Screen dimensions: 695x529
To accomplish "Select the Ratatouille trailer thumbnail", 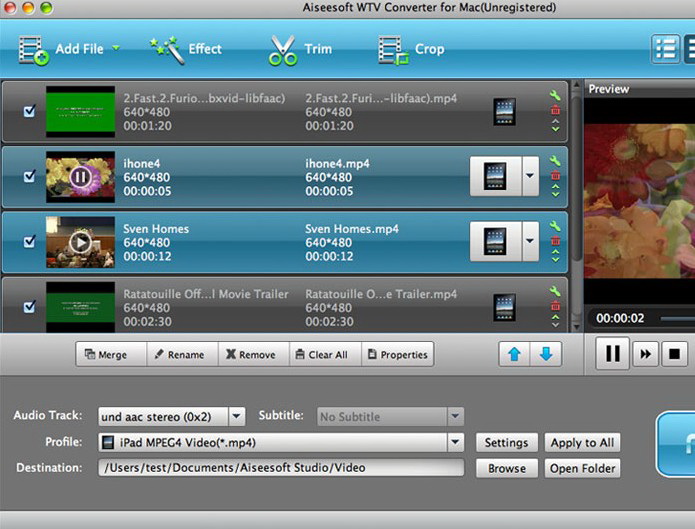I will pyautogui.click(x=80, y=307).
